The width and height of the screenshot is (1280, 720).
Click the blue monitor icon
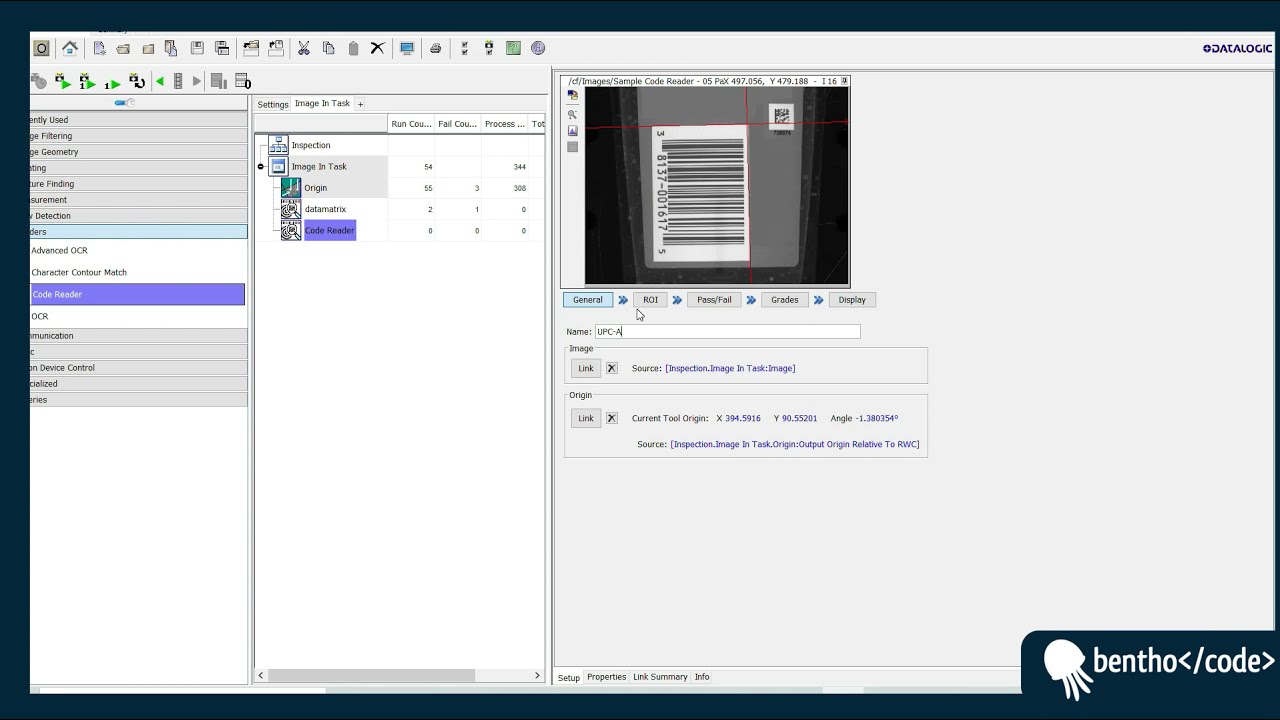coord(407,48)
